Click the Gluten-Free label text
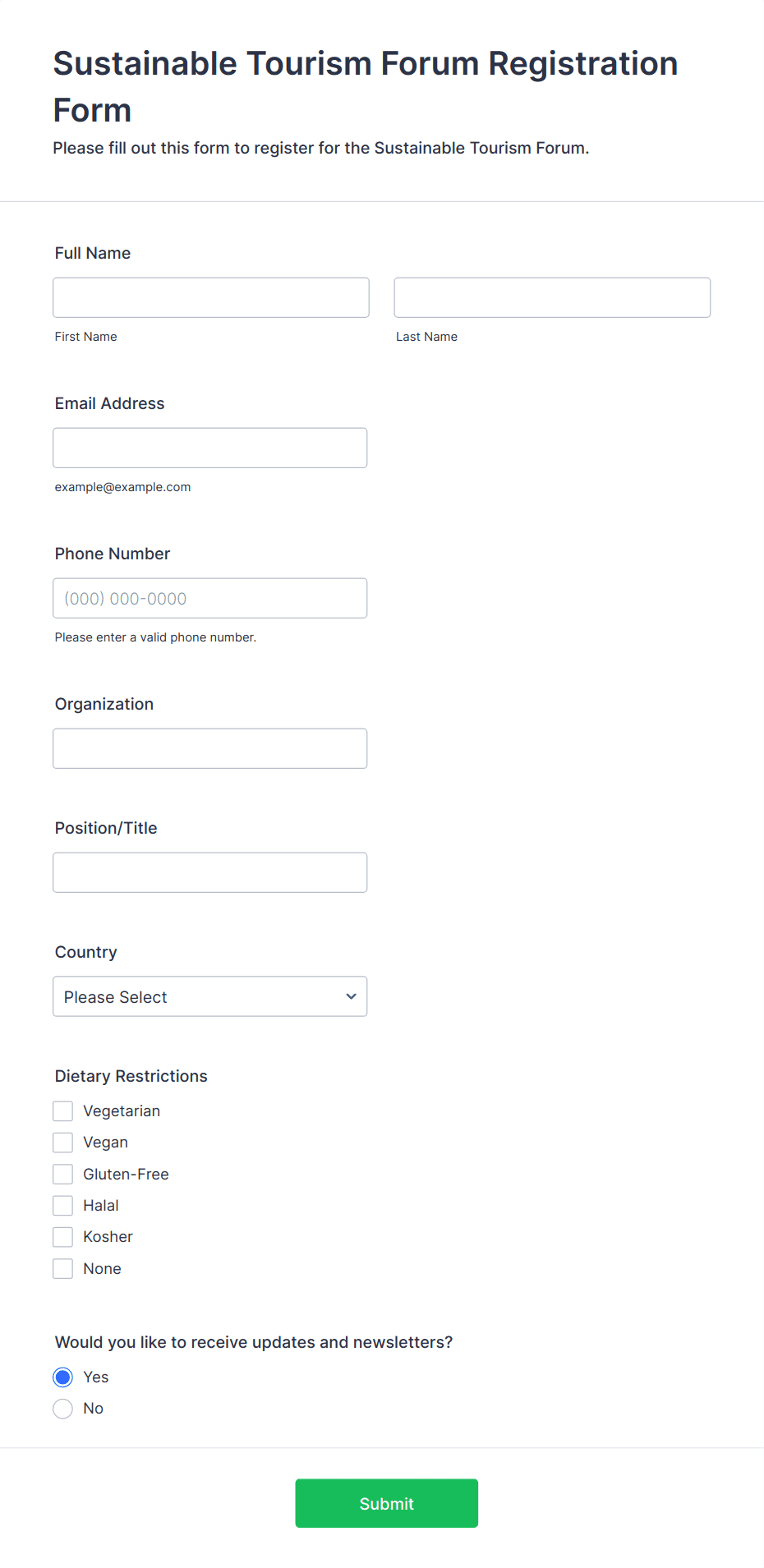The image size is (764, 1568). point(126,1174)
